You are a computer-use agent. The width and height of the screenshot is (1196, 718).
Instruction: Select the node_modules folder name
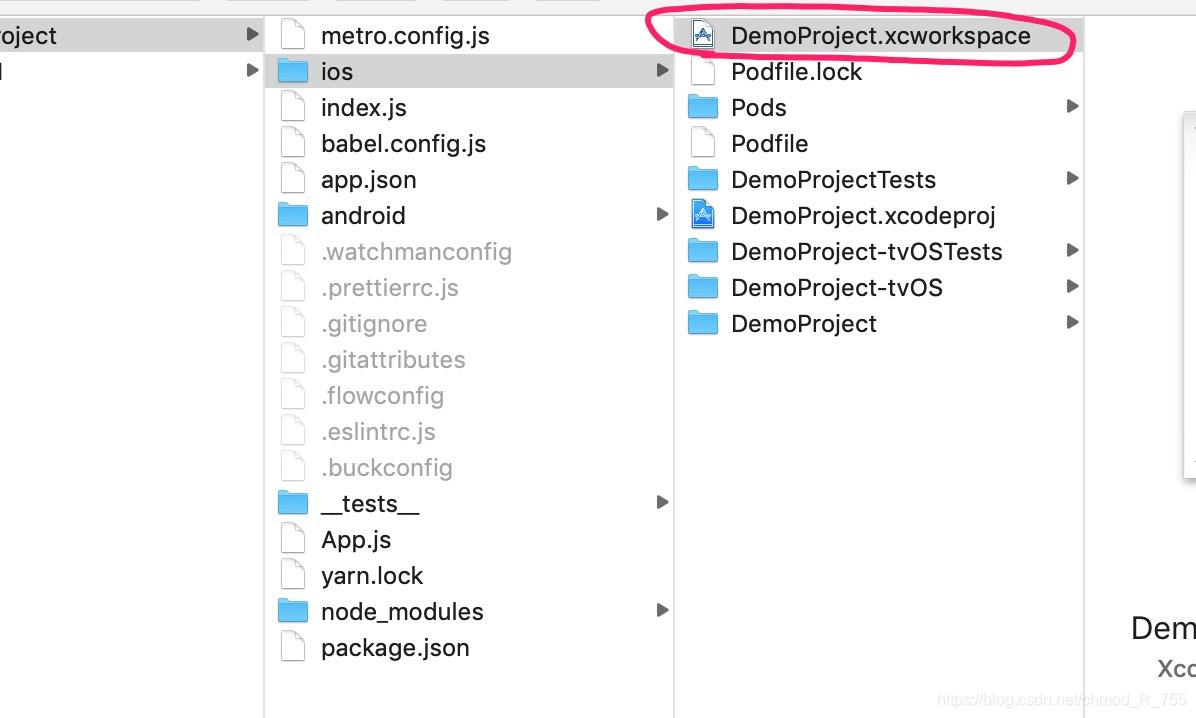402,612
